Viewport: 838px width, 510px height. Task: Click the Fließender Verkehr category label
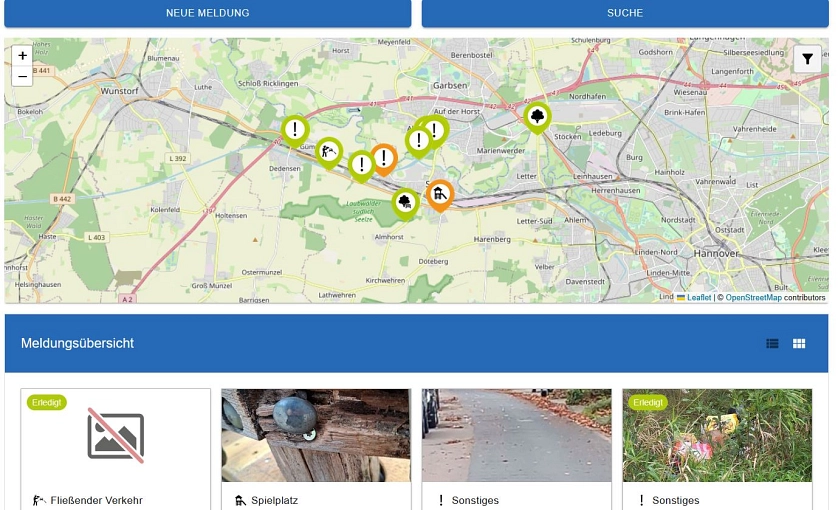98,500
